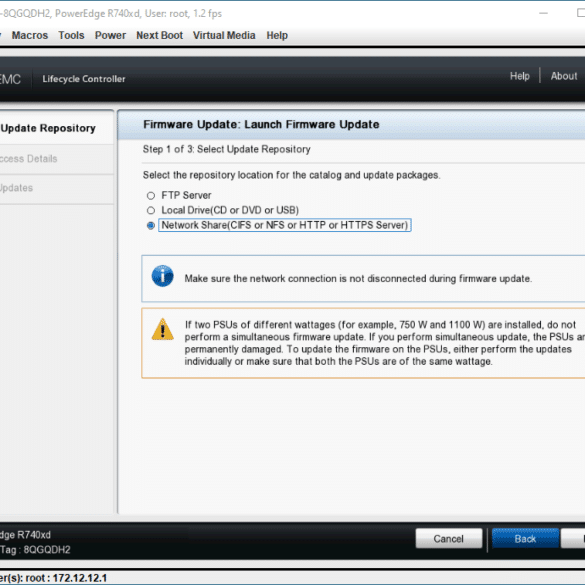Click the Back button
The height and width of the screenshot is (585, 585).
(525, 539)
